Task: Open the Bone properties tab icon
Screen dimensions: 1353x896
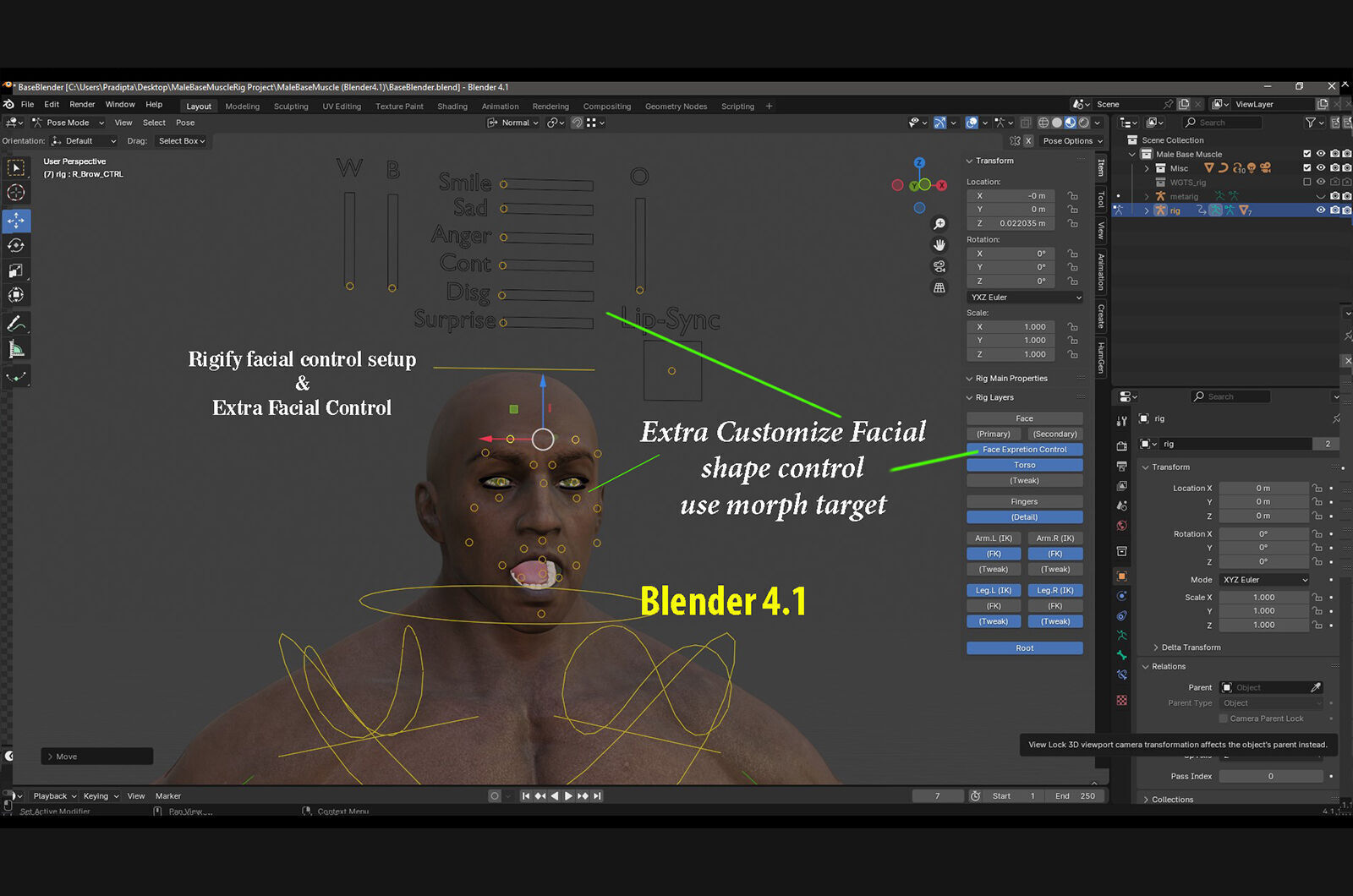Action: pyautogui.click(x=1122, y=655)
